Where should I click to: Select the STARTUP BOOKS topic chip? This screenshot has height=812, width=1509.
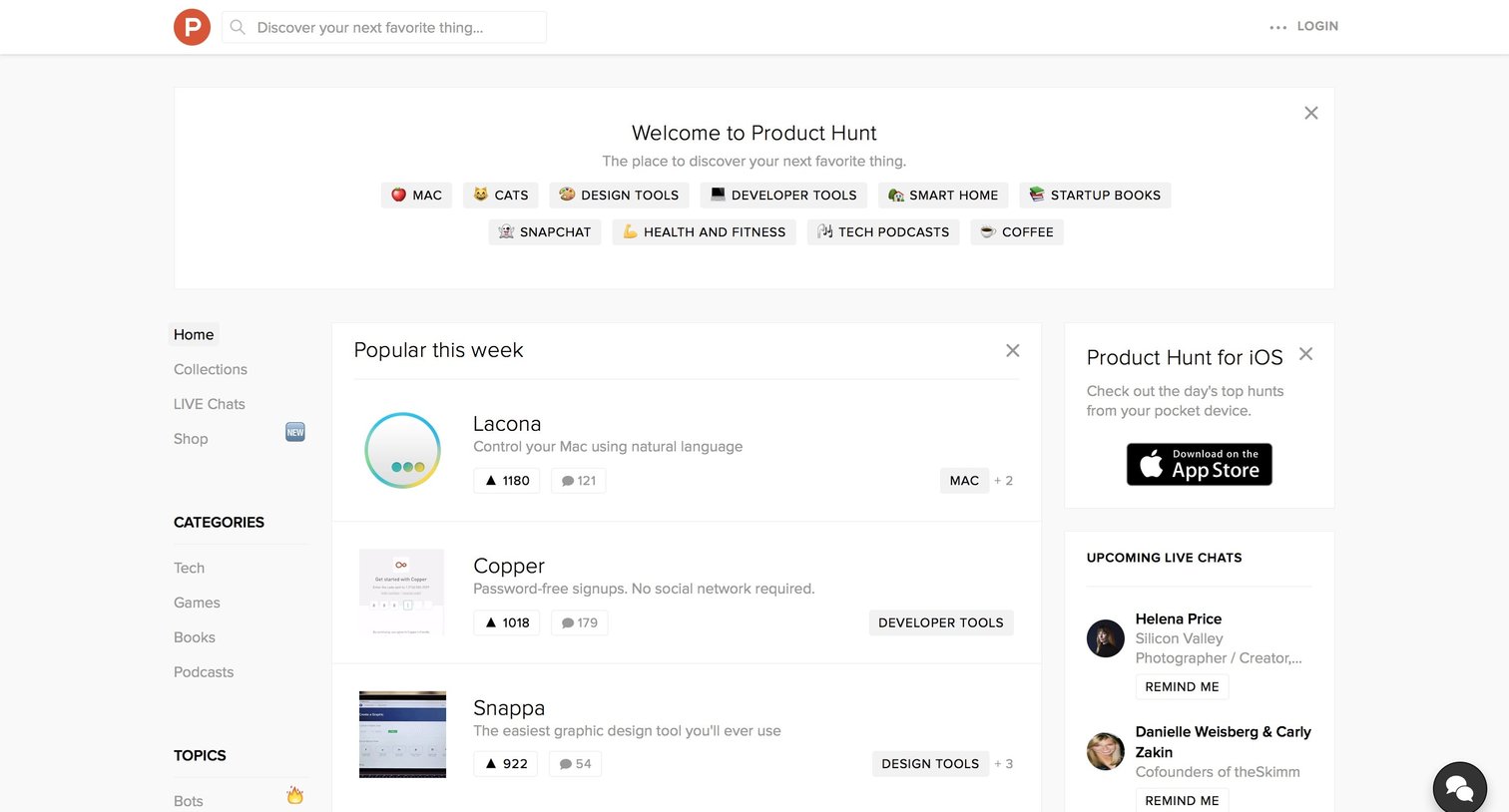1095,196
